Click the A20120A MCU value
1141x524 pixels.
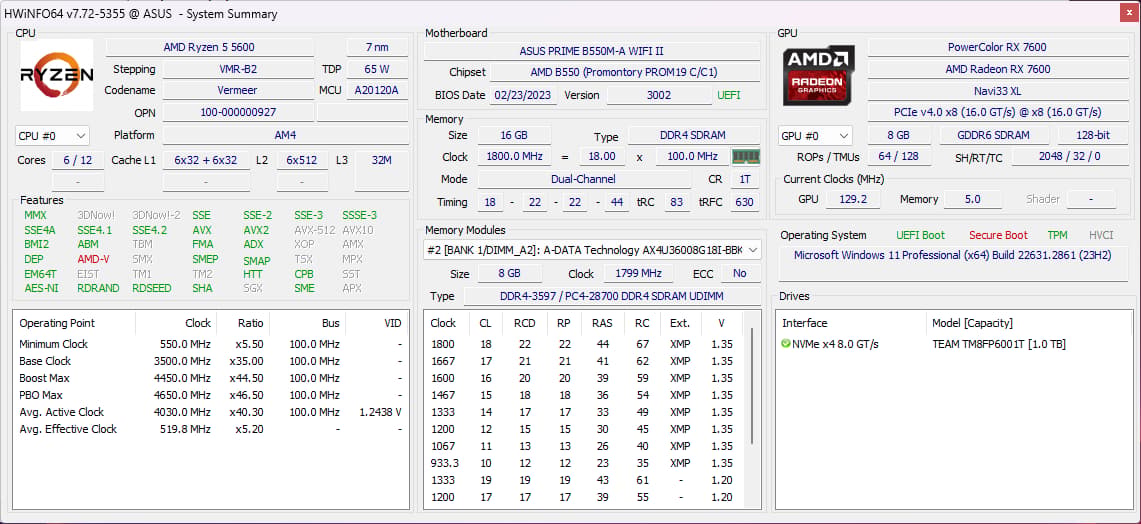coord(377,90)
